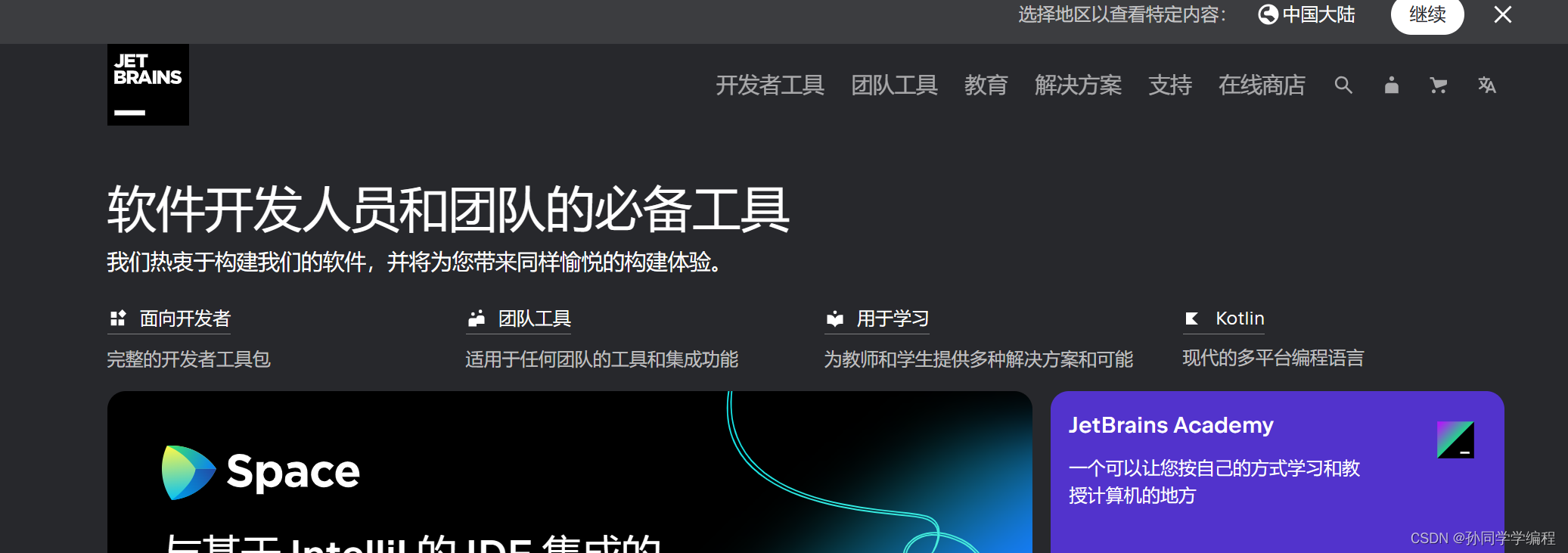Click the Kotlin logo icon
This screenshot has width=1568, height=553.
tap(1192, 318)
